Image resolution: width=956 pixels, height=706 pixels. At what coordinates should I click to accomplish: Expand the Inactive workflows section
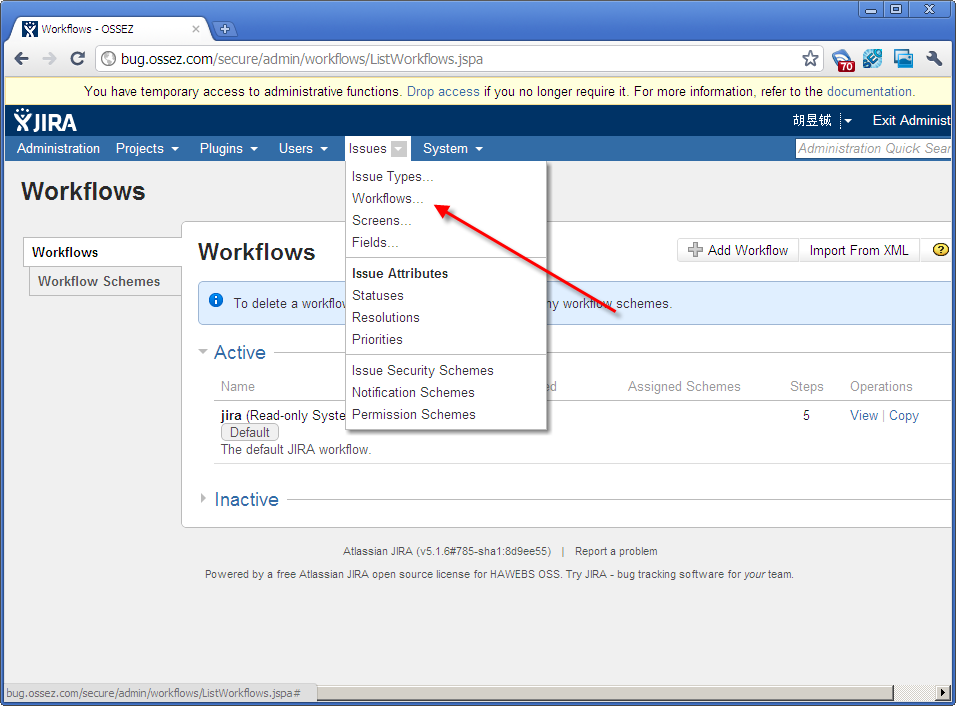[x=203, y=498]
